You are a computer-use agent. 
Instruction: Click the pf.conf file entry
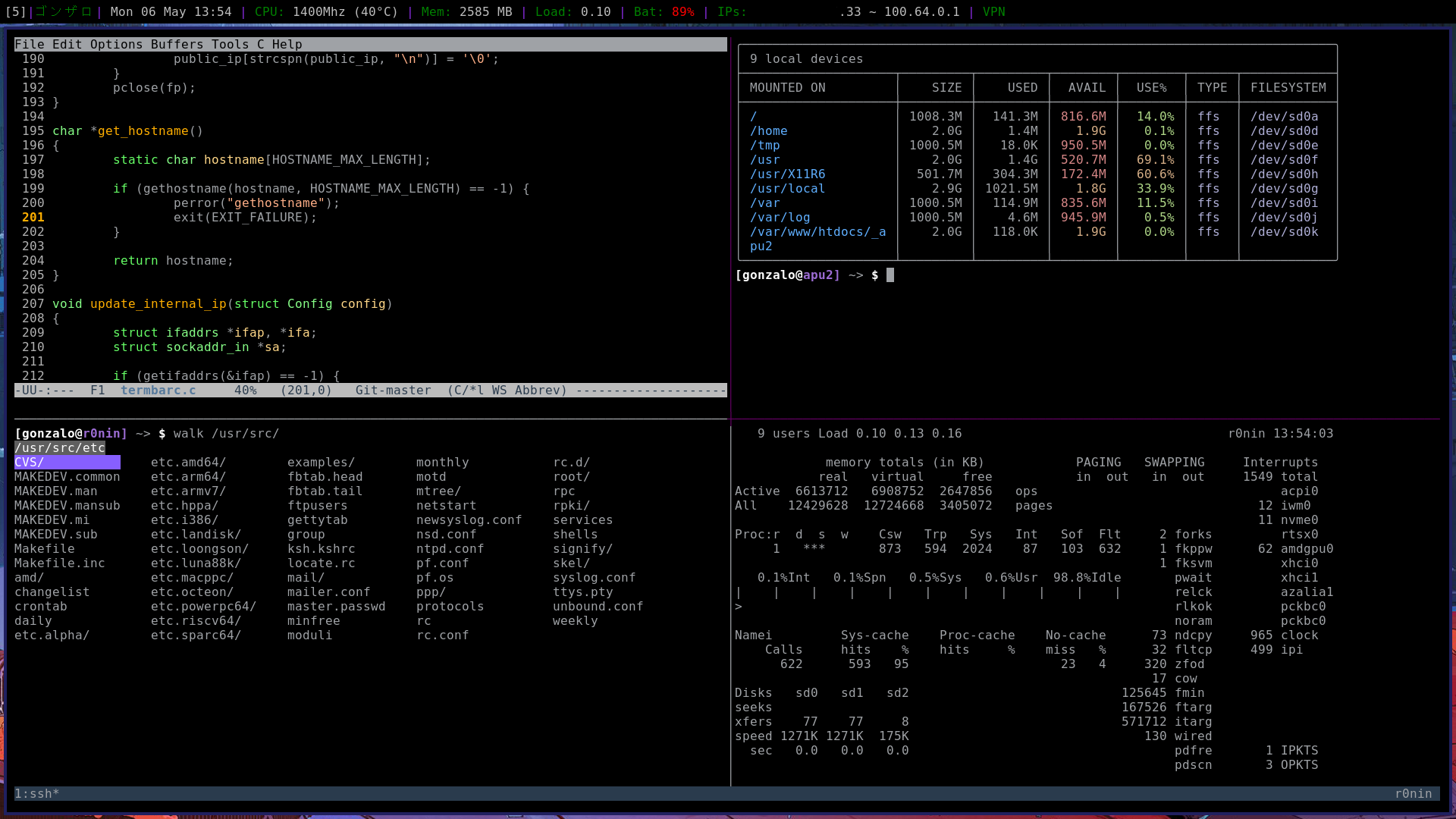[x=442, y=563]
